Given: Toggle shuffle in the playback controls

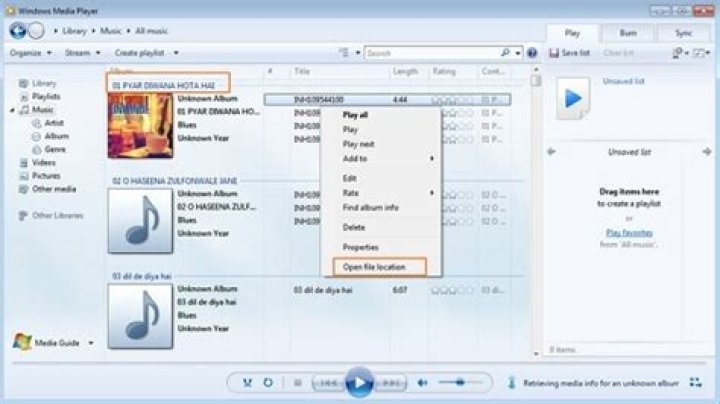Looking at the screenshot, I should 248,382.
